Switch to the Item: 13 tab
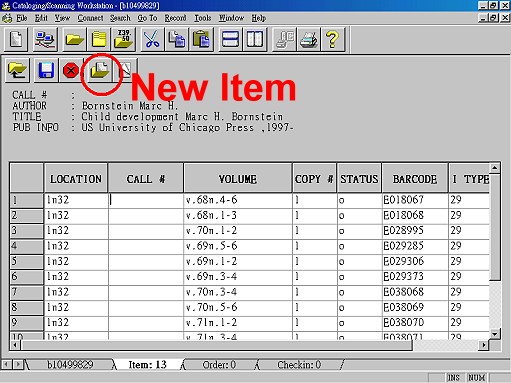This screenshot has height=383, width=511. click(148, 365)
